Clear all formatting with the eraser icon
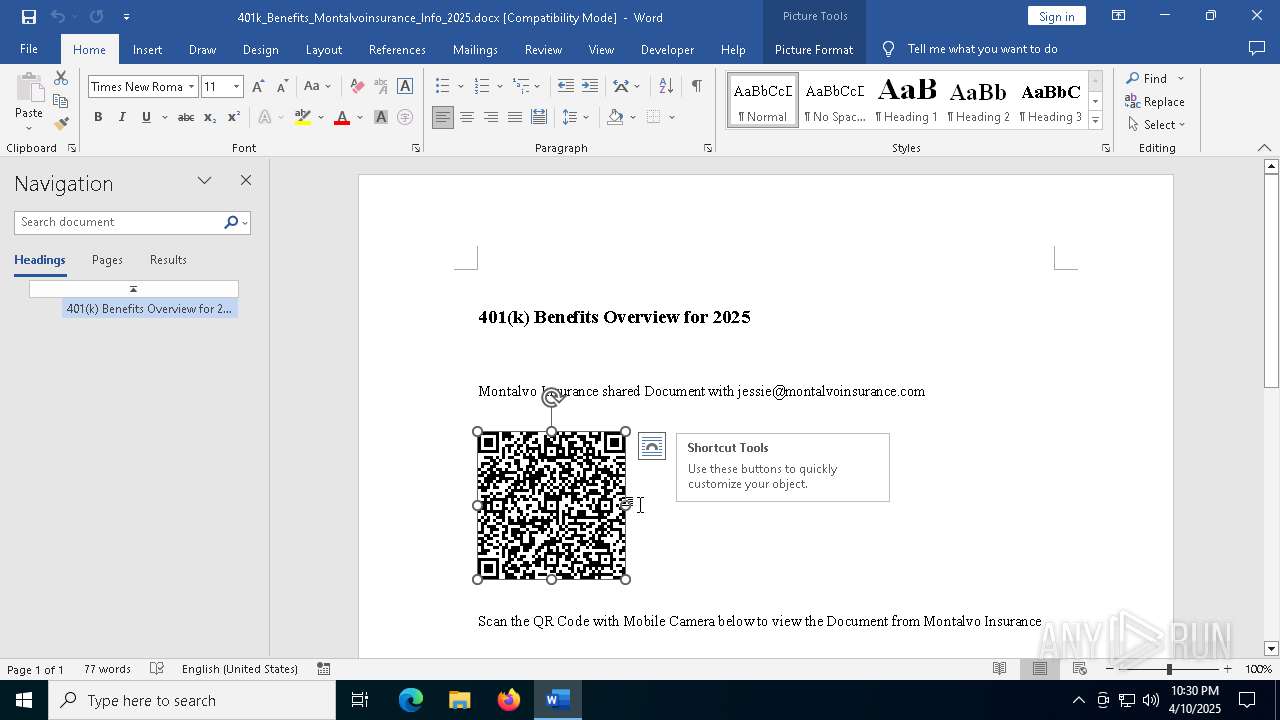The height and width of the screenshot is (720, 1280). [357, 87]
